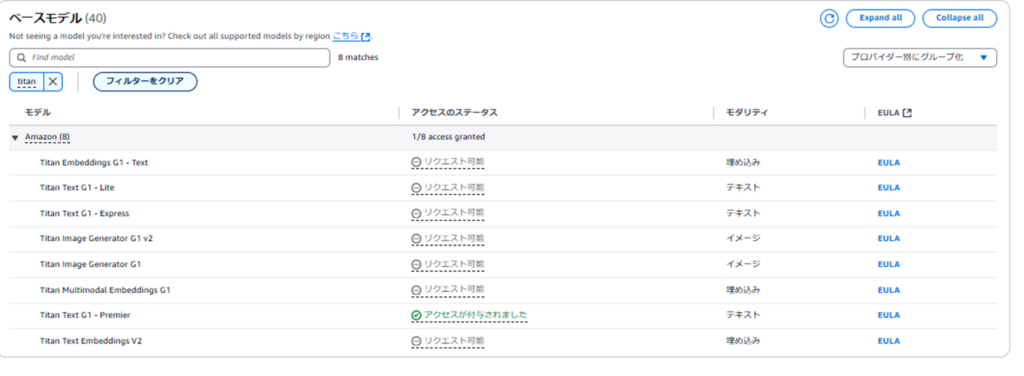
Task: Click status icon for Titan Text G1 - Lite
Action: [416, 188]
